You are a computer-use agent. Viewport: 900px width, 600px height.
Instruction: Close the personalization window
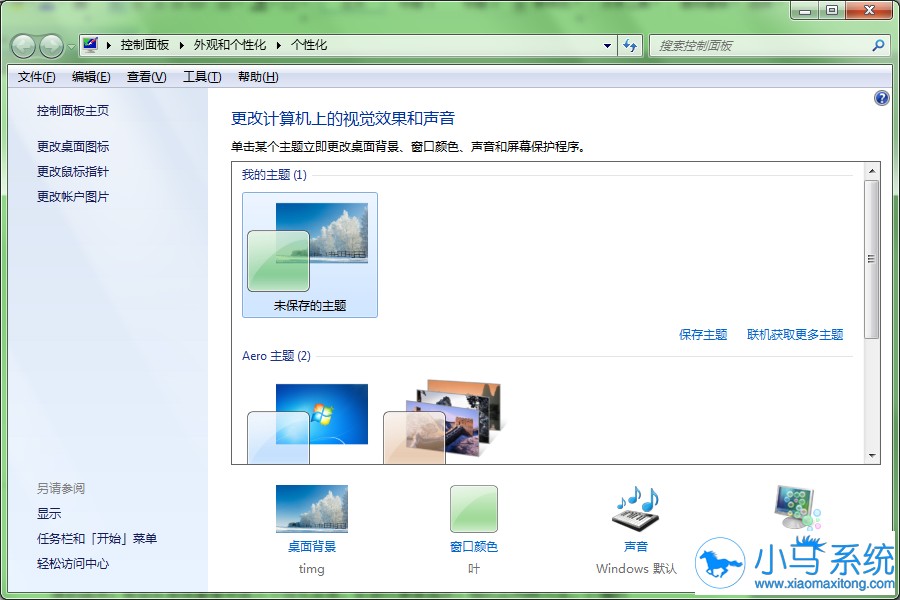coord(869,11)
